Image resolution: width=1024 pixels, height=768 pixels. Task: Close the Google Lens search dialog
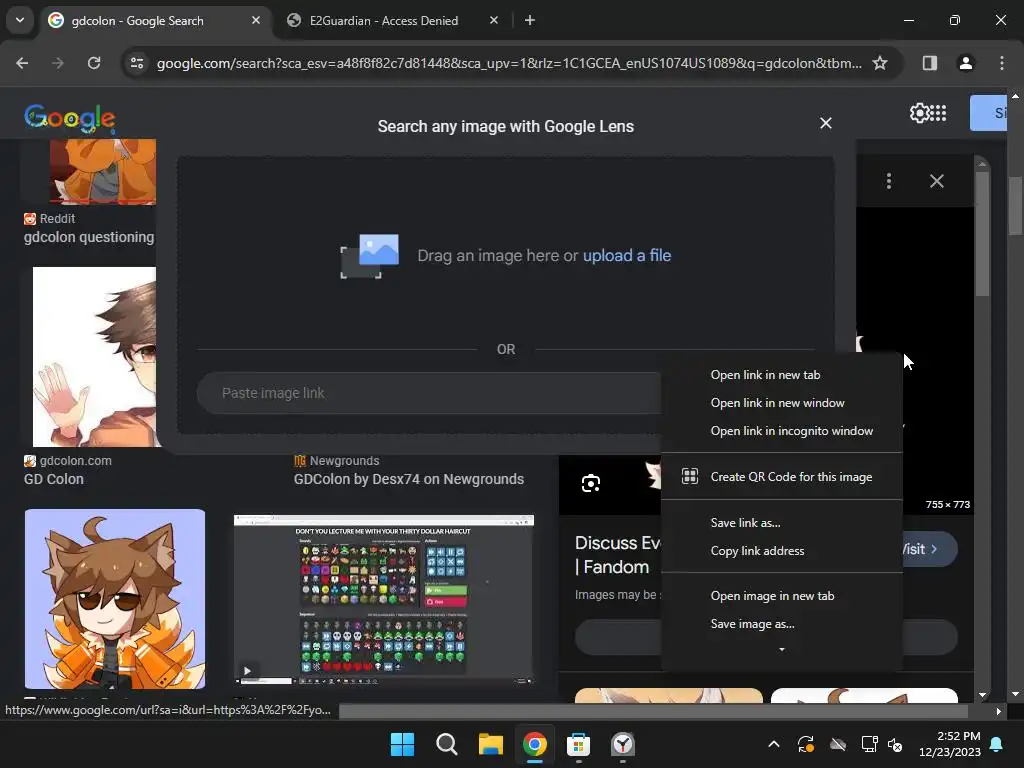[x=825, y=123]
